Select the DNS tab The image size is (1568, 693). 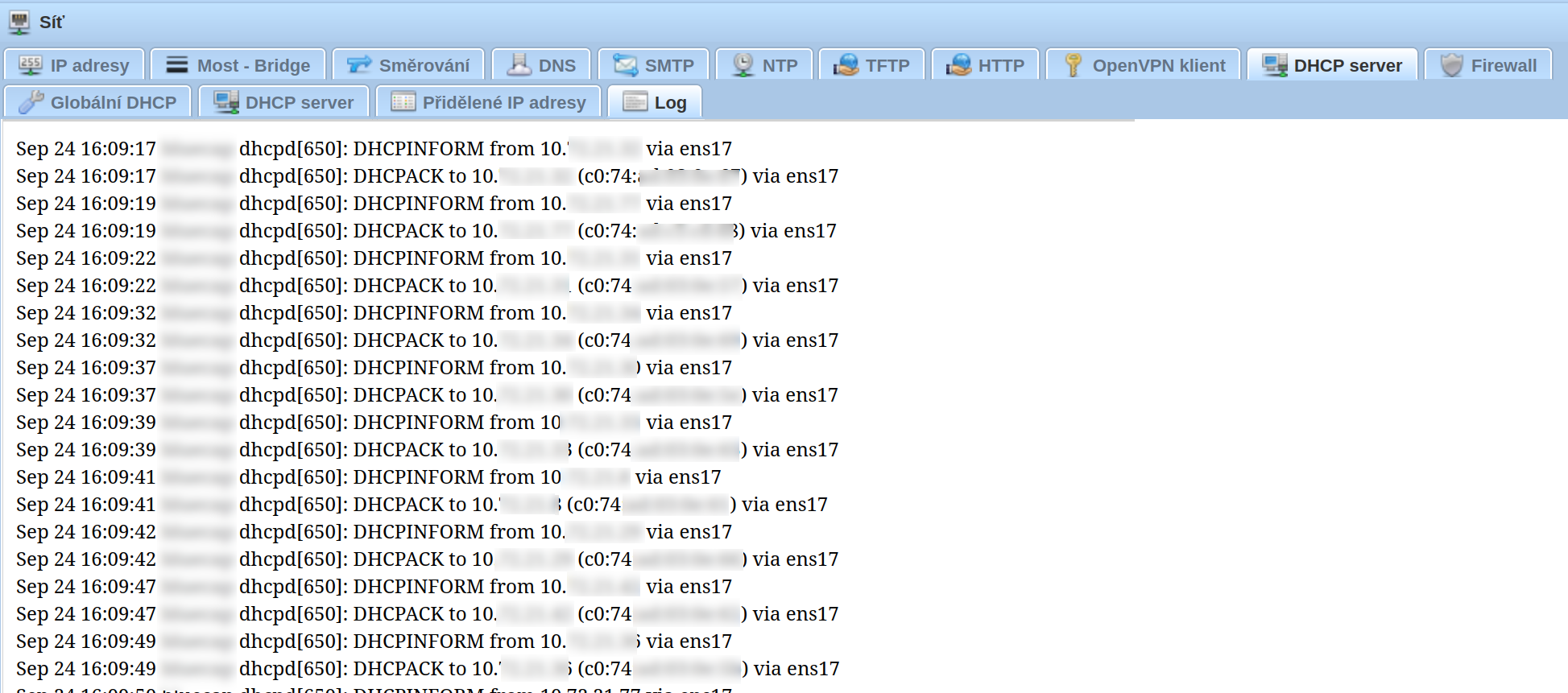[541, 65]
